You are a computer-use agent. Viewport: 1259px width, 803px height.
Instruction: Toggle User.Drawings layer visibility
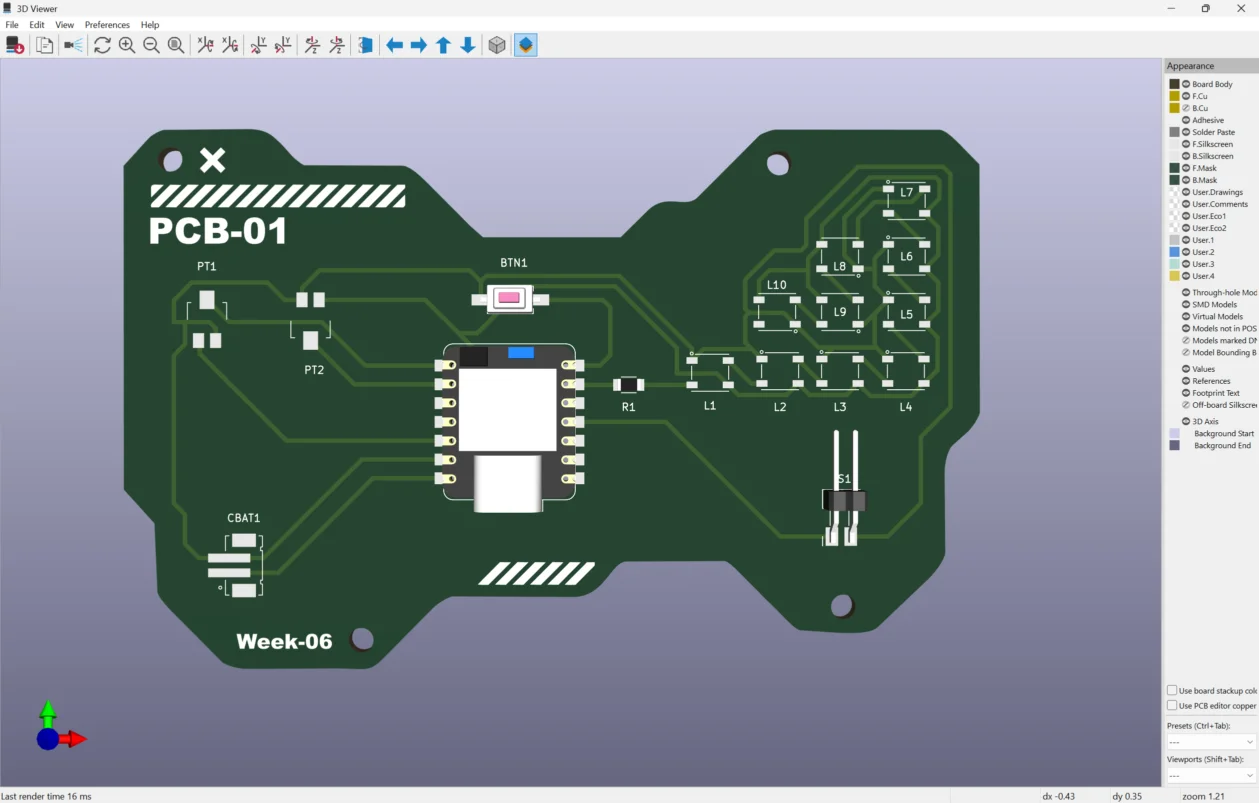tap(1186, 192)
